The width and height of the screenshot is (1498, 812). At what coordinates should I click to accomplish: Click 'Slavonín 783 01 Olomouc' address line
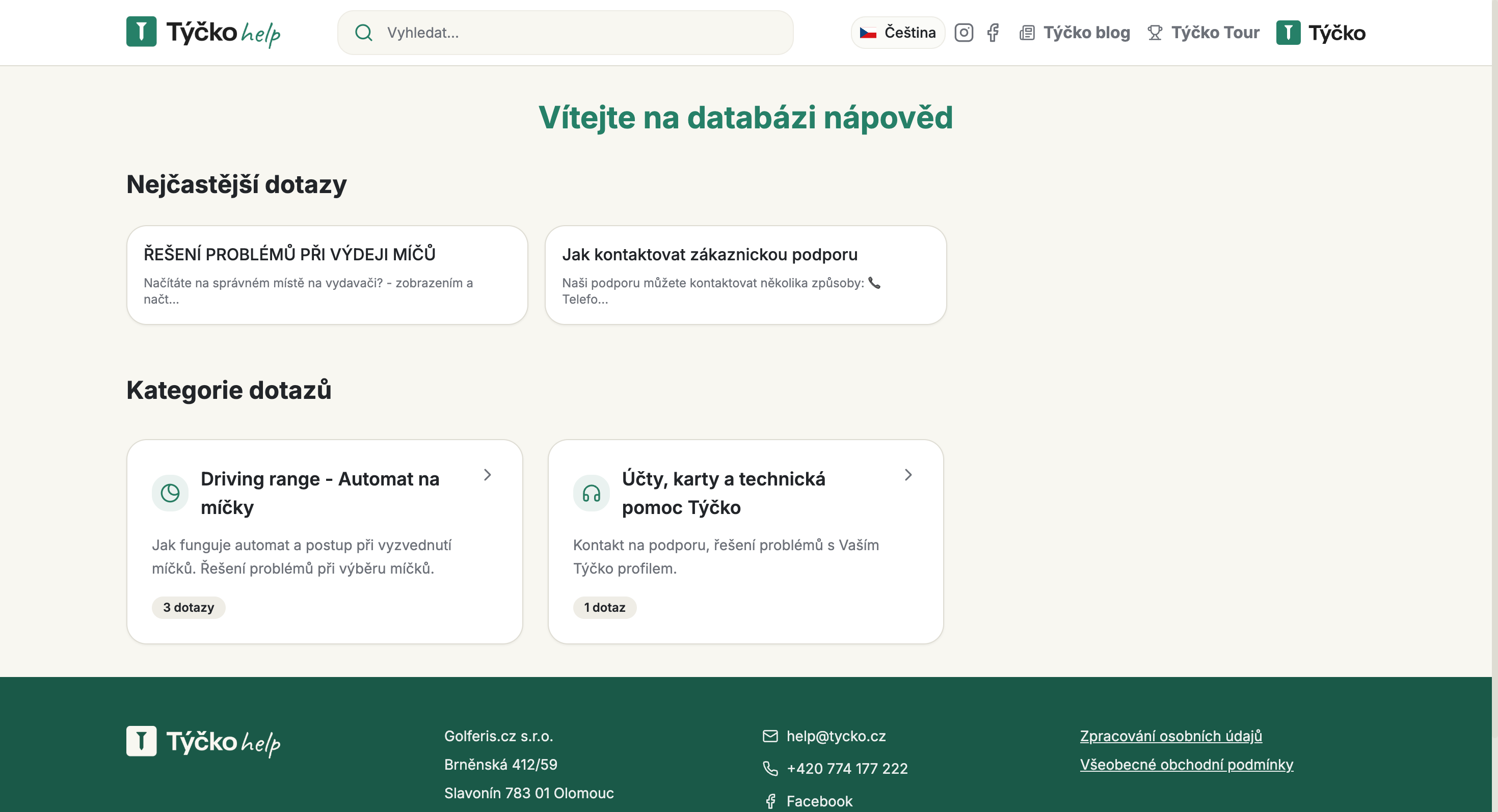528,793
